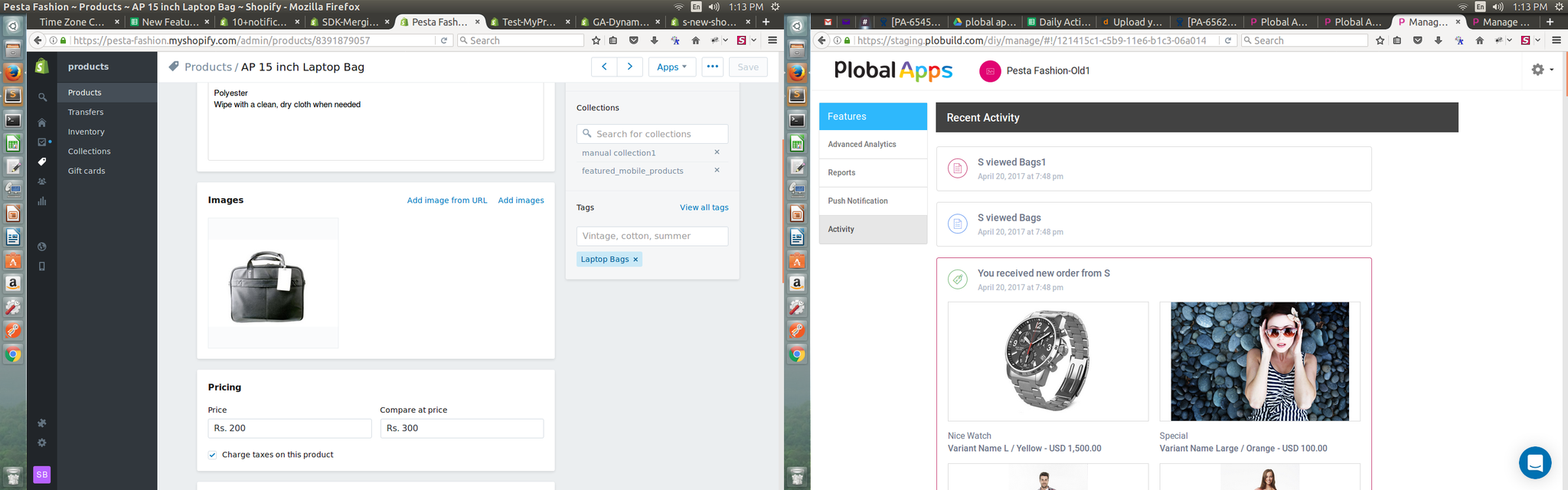Viewport: 1568px width, 490px height.
Task: Remove featured_mobile_products collection
Action: [x=717, y=170]
